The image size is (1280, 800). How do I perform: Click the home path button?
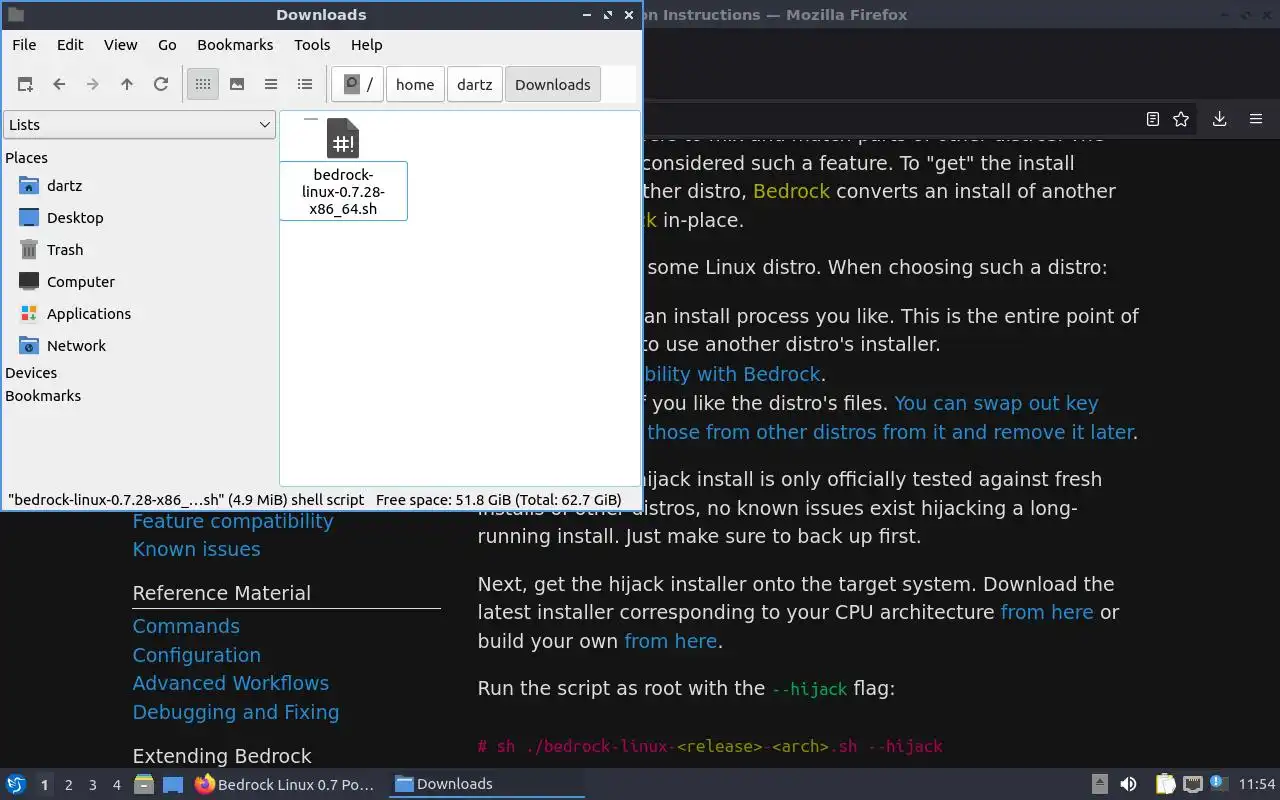tap(415, 85)
